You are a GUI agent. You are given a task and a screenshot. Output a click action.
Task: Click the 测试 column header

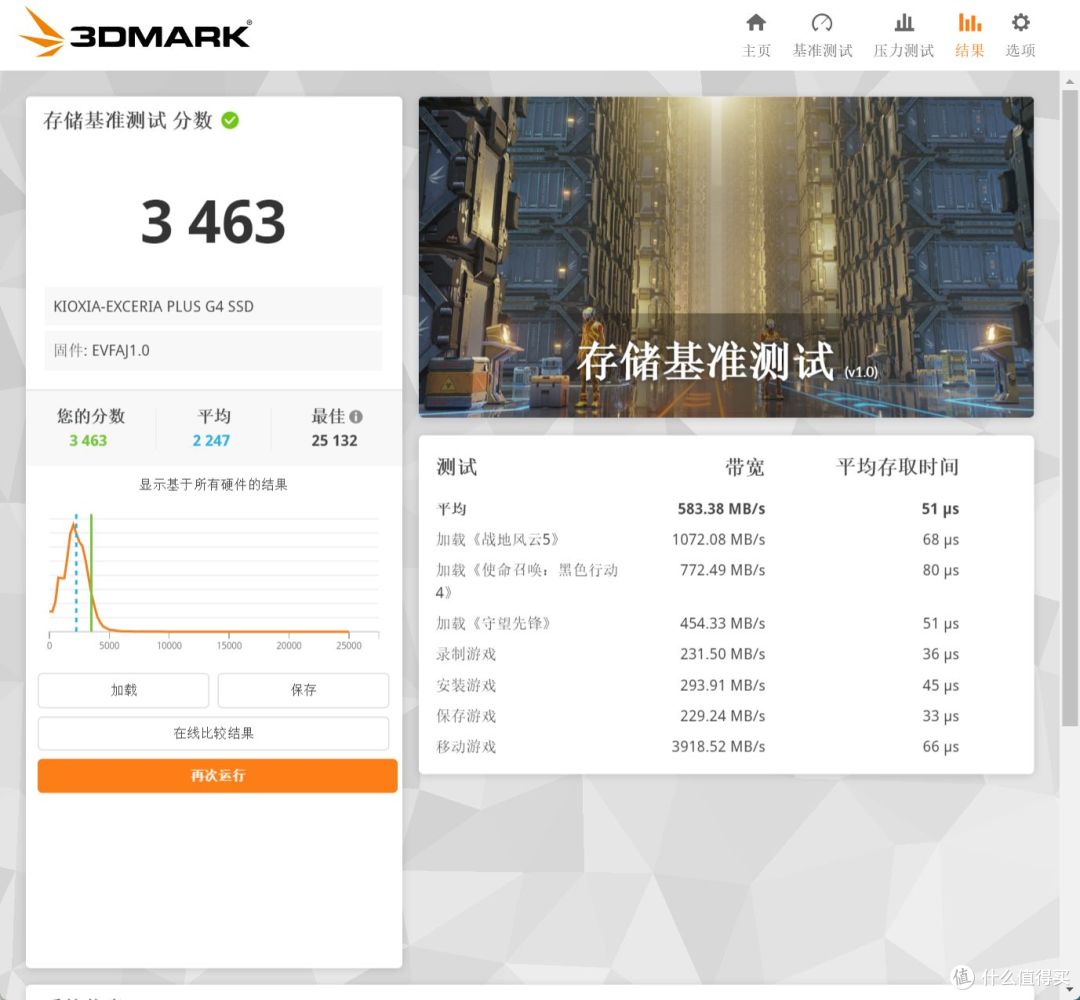457,468
